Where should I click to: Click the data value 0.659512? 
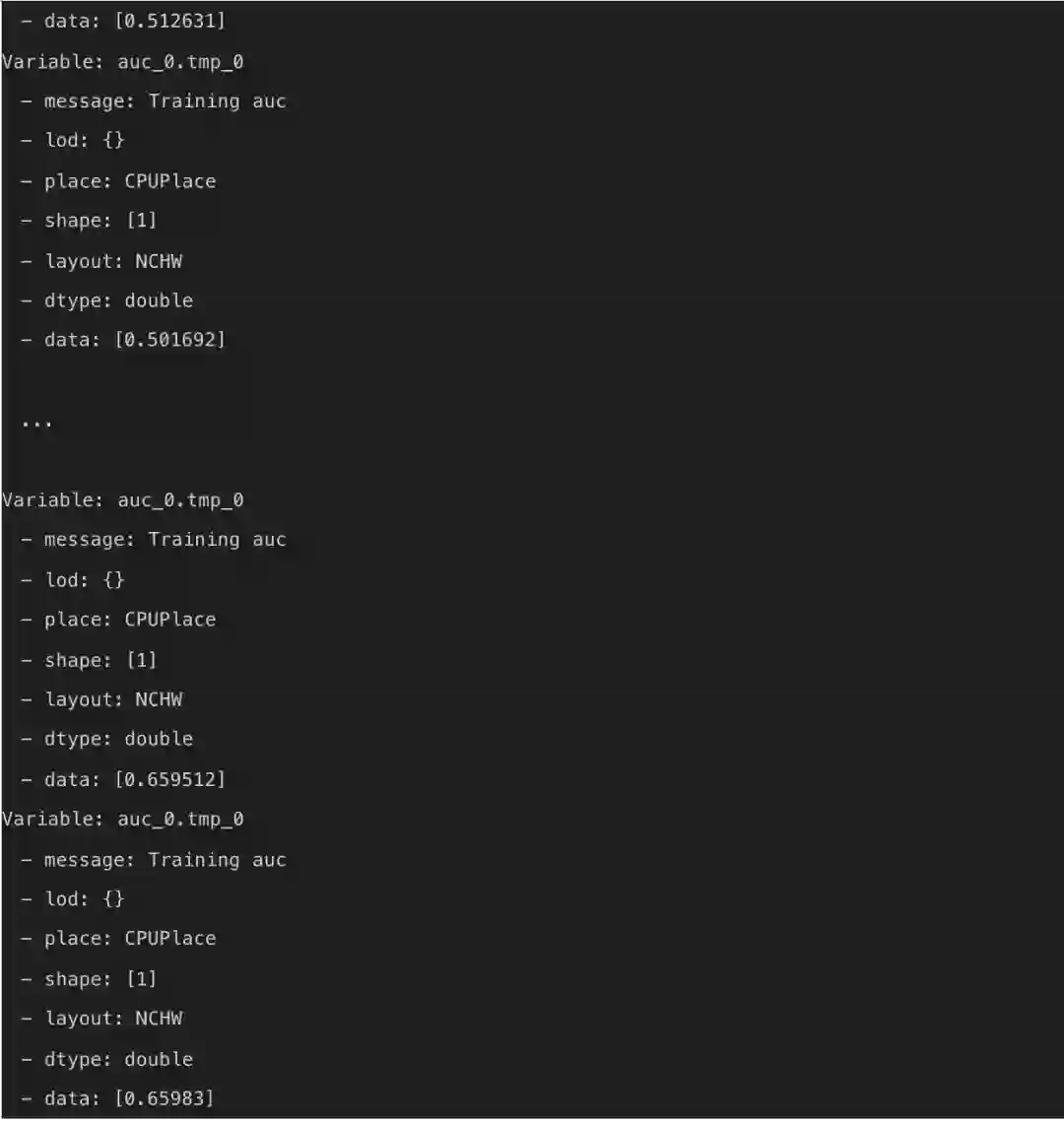click(x=170, y=779)
